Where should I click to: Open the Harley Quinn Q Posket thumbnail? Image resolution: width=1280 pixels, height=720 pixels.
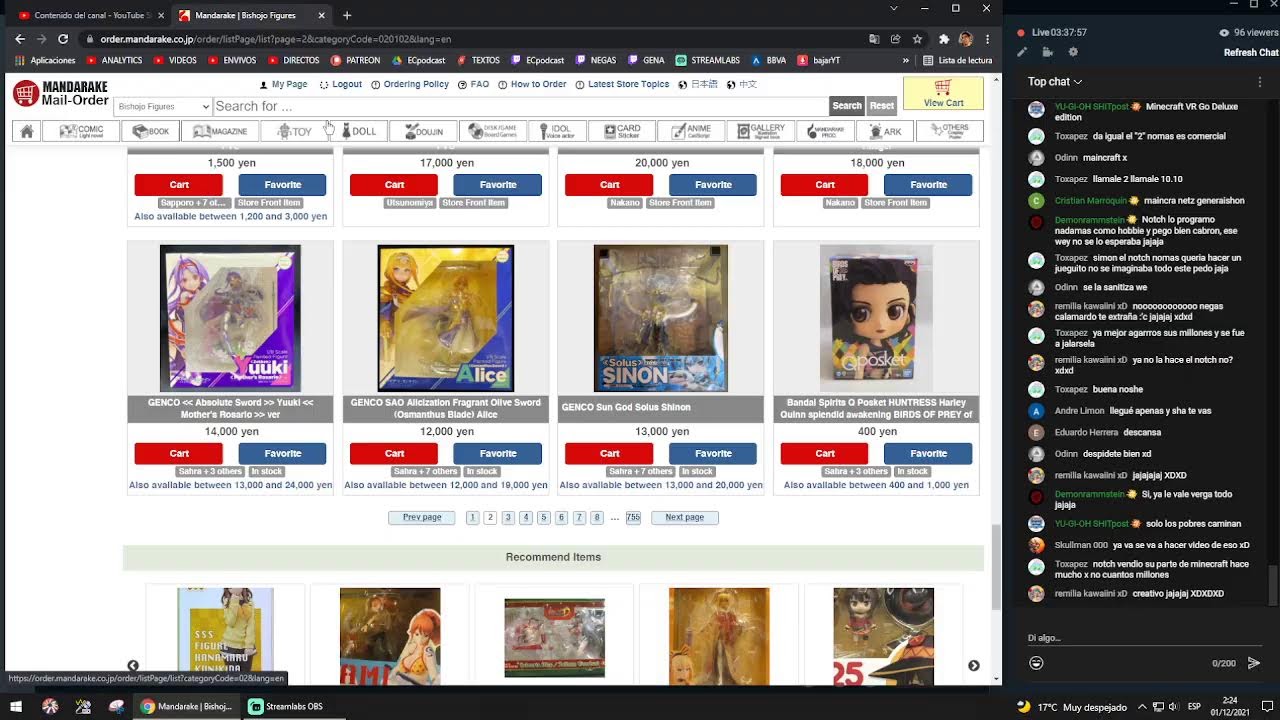pyautogui.click(x=876, y=318)
